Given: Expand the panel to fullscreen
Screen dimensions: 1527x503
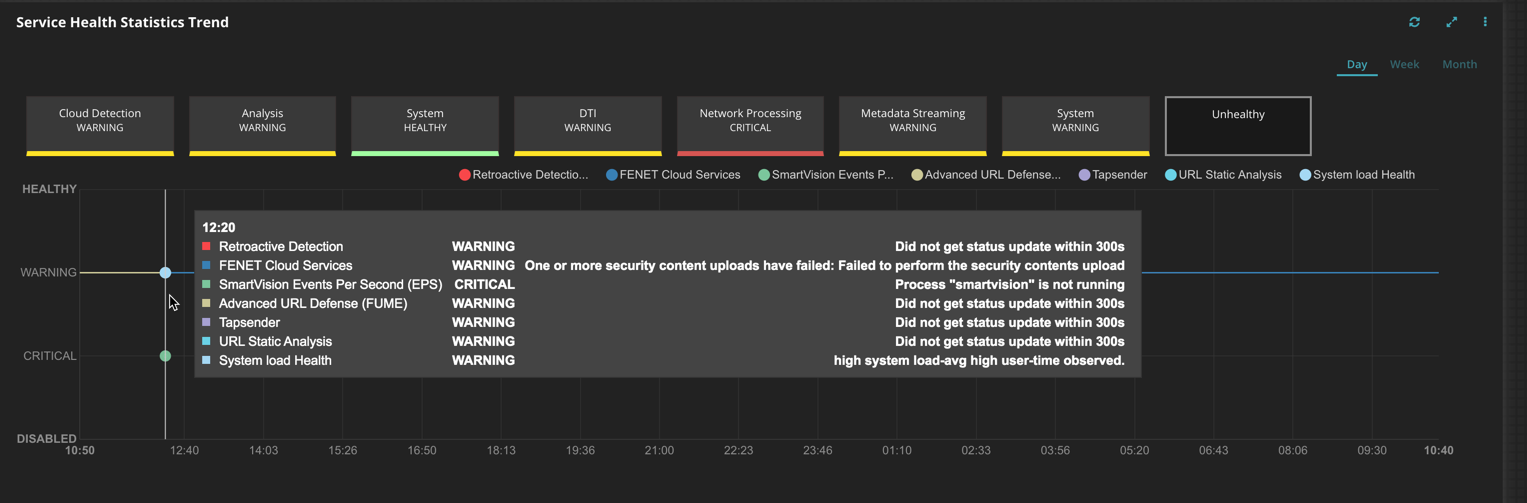Looking at the screenshot, I should pos(1451,22).
